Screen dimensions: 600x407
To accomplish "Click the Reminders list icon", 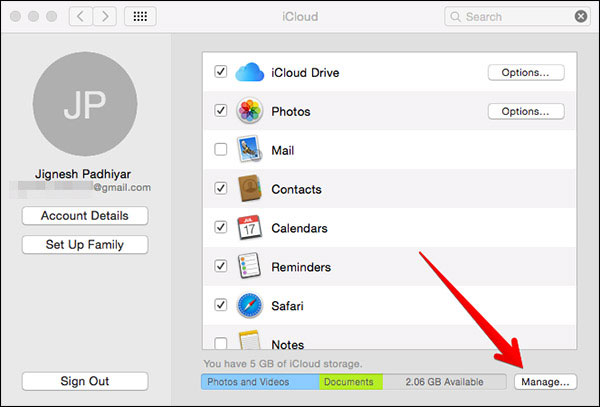I will [x=249, y=266].
